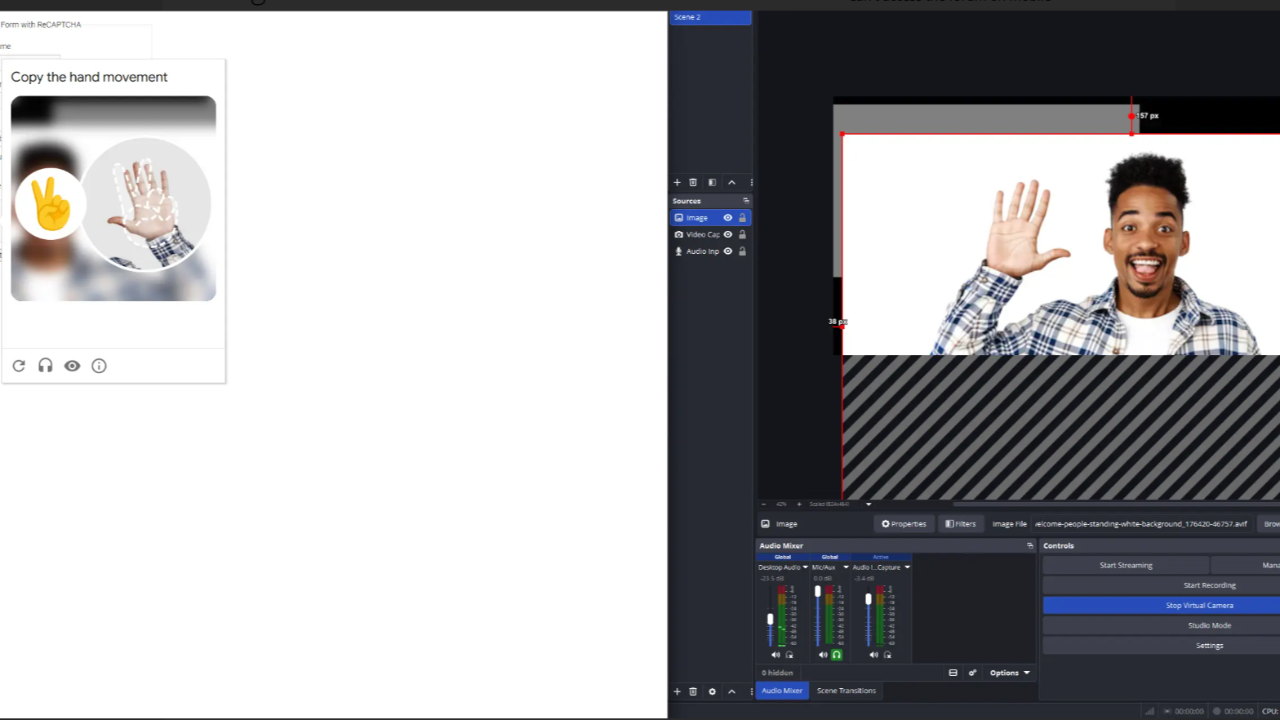The height and width of the screenshot is (720, 1280).
Task: Click the eye icon in the CAPTCHA footer
Action: pos(72,366)
